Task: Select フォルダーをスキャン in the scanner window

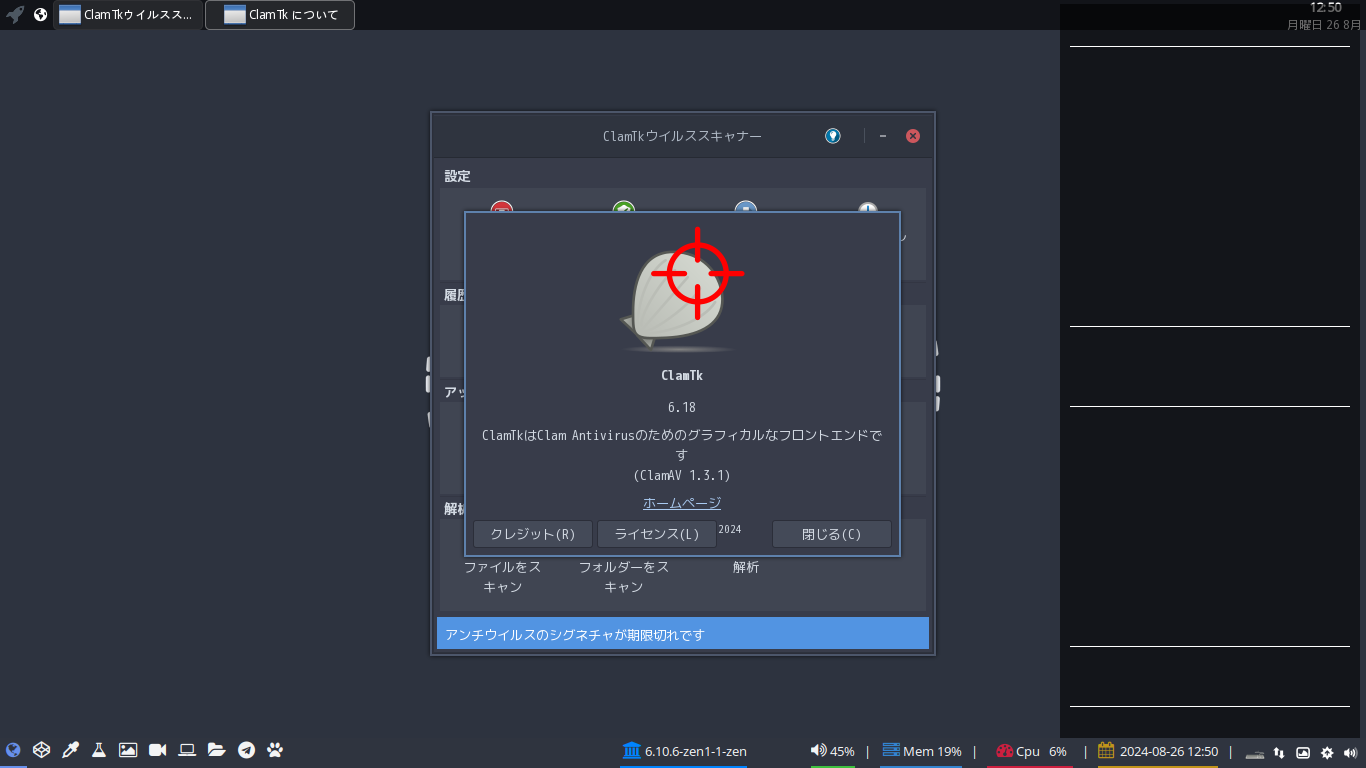Action: click(624, 577)
